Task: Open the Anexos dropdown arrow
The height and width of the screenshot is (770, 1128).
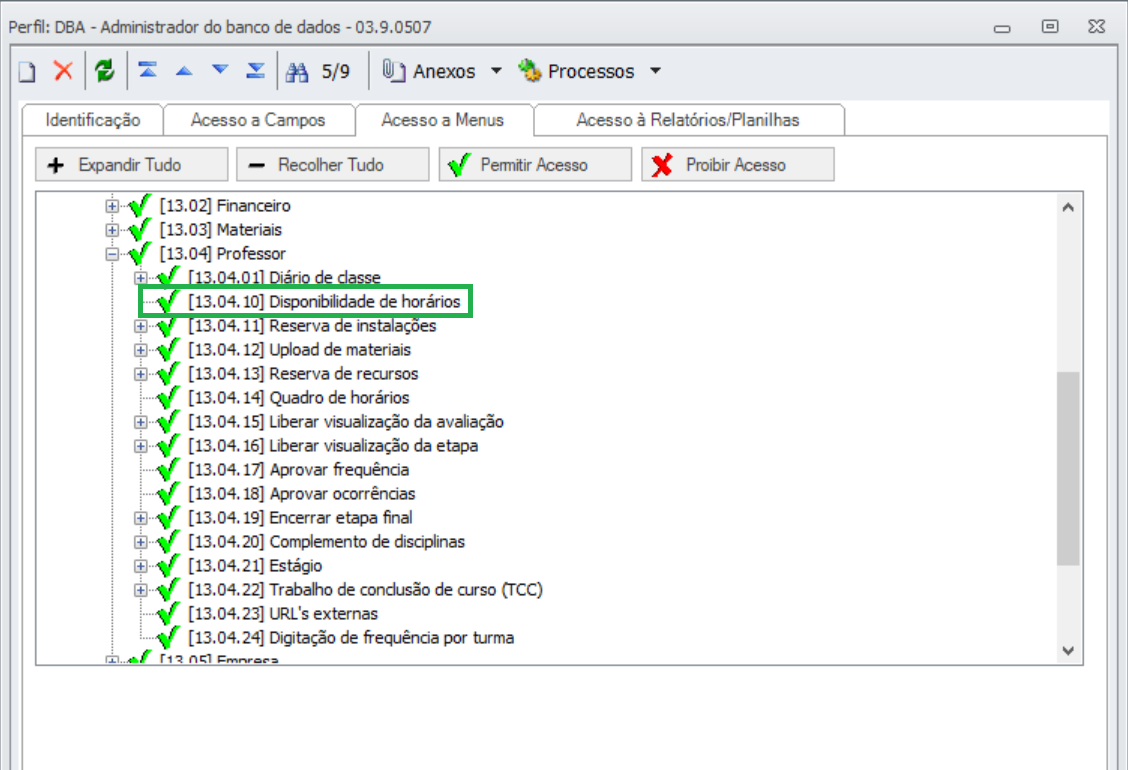Action: (496, 71)
